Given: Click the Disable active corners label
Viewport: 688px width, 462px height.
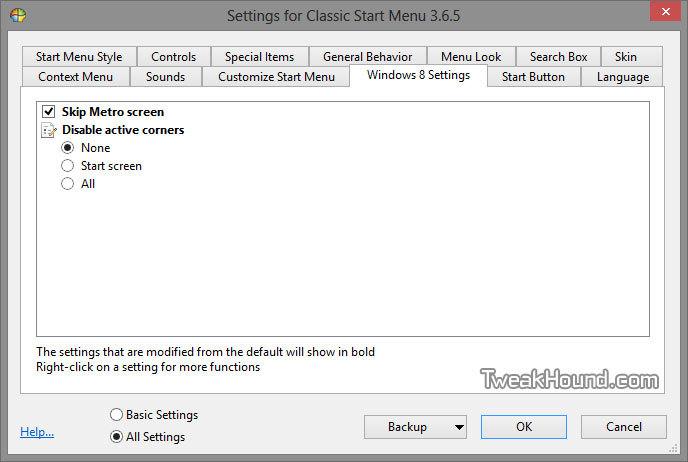Looking at the screenshot, I should 123,130.
